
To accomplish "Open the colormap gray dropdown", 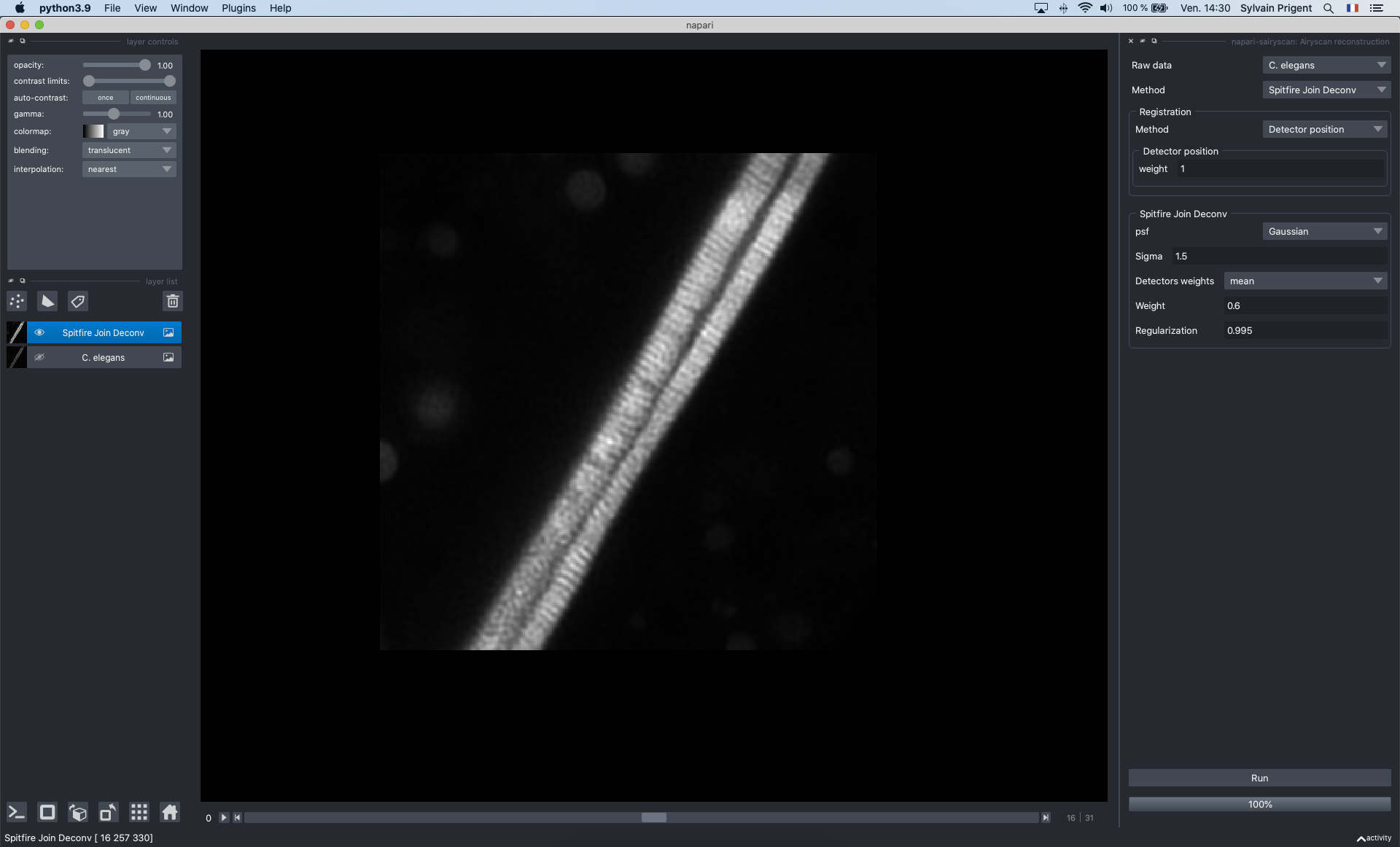I will (142, 131).
